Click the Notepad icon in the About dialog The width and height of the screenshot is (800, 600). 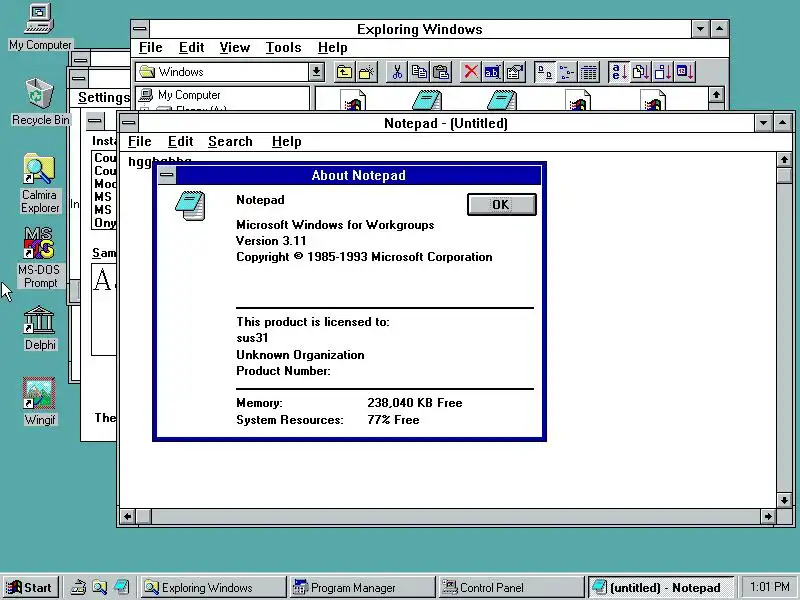pyautogui.click(x=190, y=206)
